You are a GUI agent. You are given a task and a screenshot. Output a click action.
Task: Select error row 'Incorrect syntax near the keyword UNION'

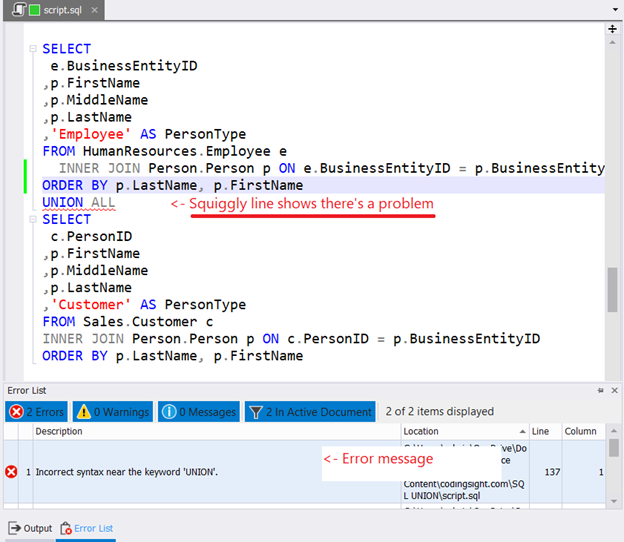click(x=304, y=472)
